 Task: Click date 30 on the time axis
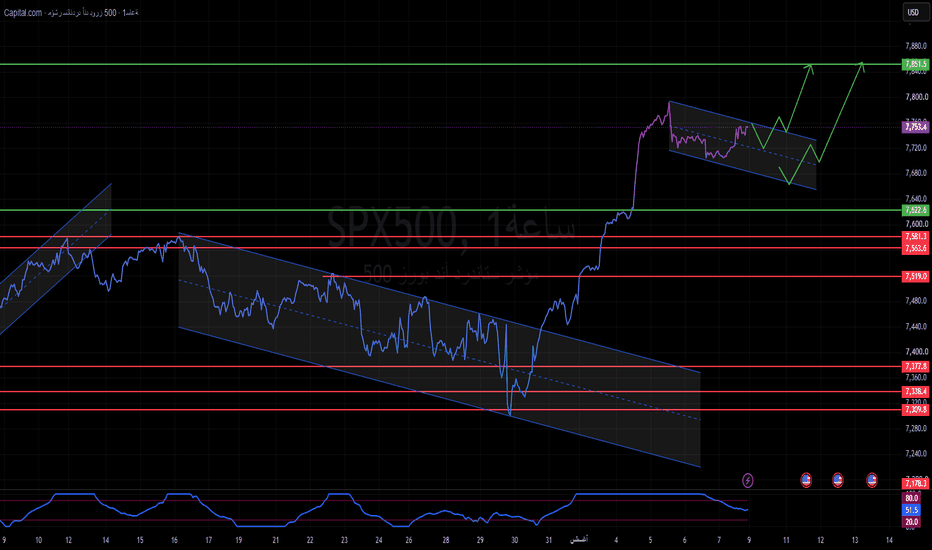(x=514, y=540)
